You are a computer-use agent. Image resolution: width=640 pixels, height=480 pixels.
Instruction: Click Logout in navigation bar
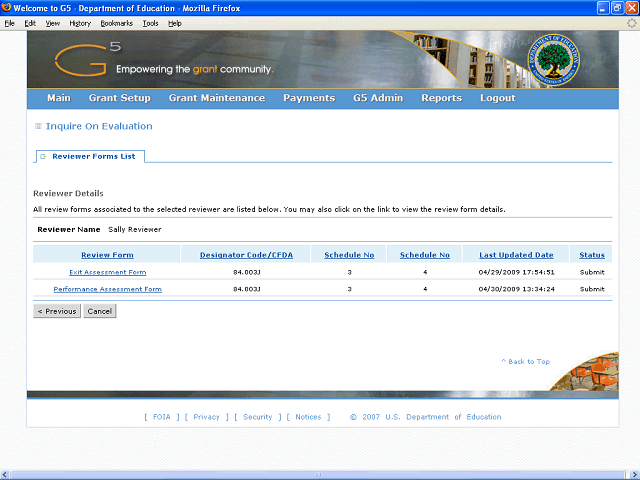tap(498, 98)
